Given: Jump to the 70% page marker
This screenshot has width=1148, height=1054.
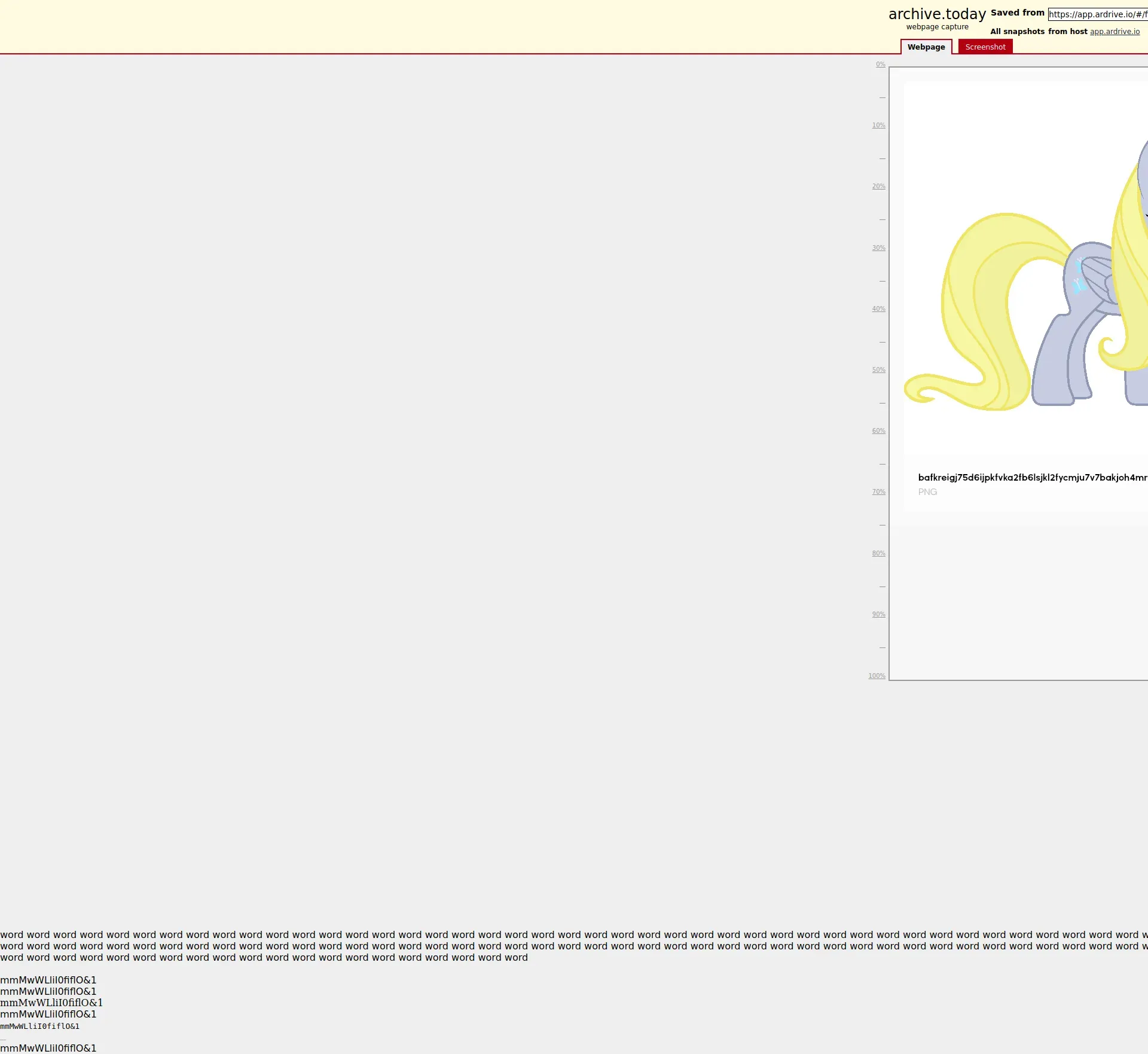Looking at the screenshot, I should [878, 492].
